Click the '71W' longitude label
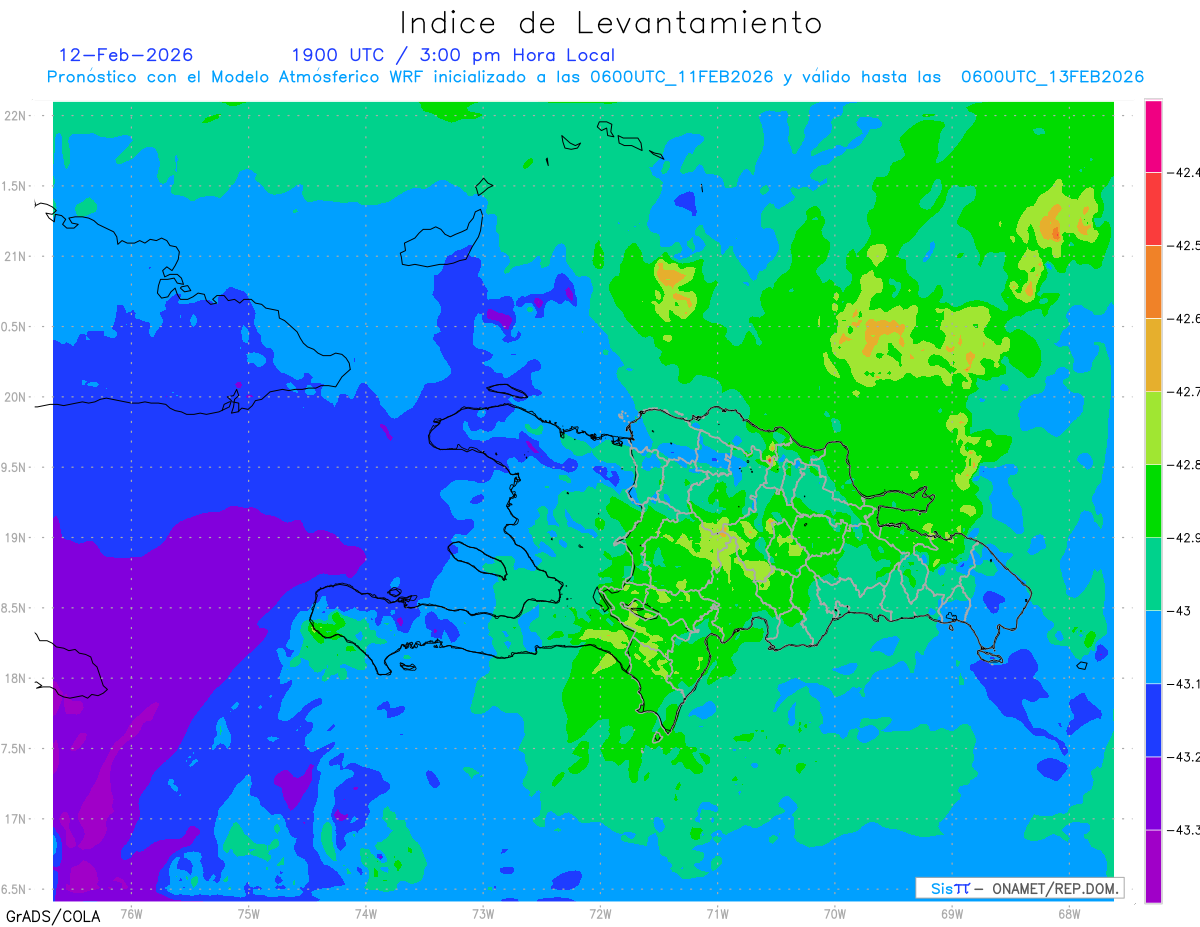 click(717, 913)
